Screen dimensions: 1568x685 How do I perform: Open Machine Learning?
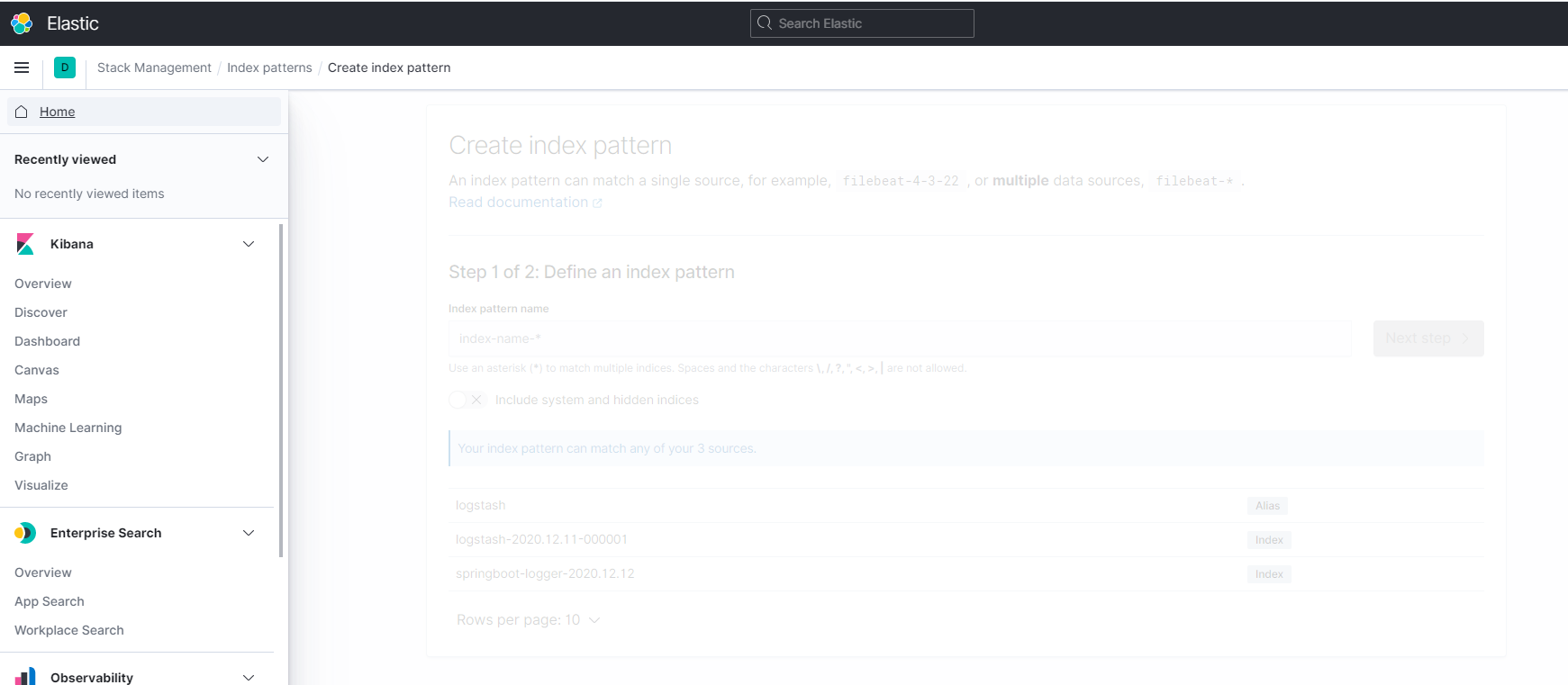[68, 428]
